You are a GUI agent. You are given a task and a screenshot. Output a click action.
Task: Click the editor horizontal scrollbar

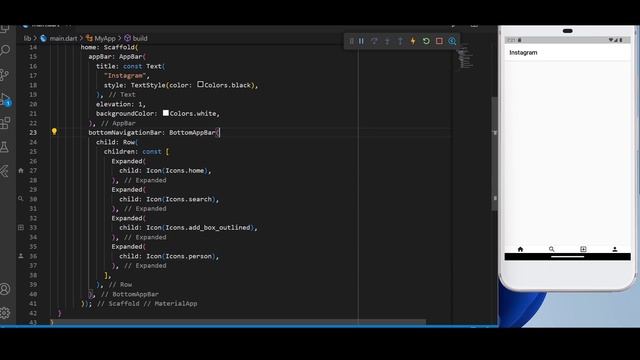pyautogui.click(x=239, y=322)
